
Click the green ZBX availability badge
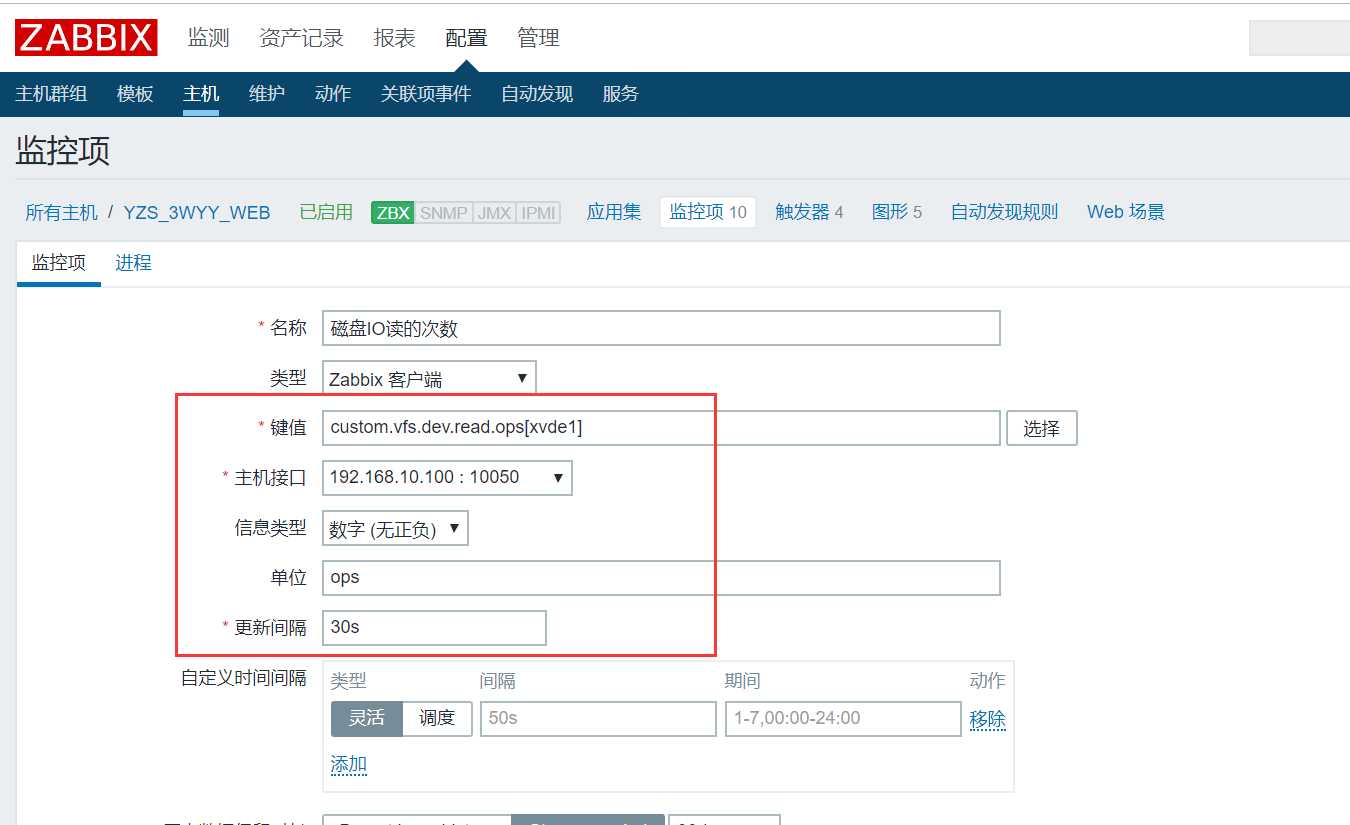pyautogui.click(x=392, y=212)
